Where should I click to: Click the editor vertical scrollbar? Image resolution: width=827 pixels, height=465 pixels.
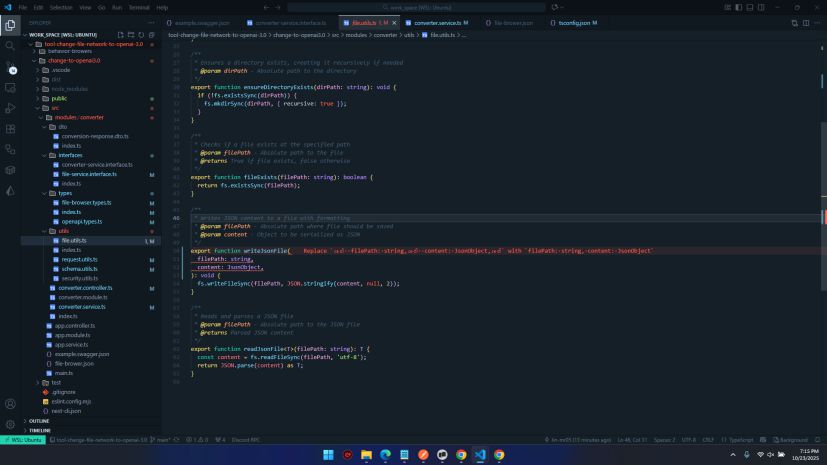click(823, 207)
